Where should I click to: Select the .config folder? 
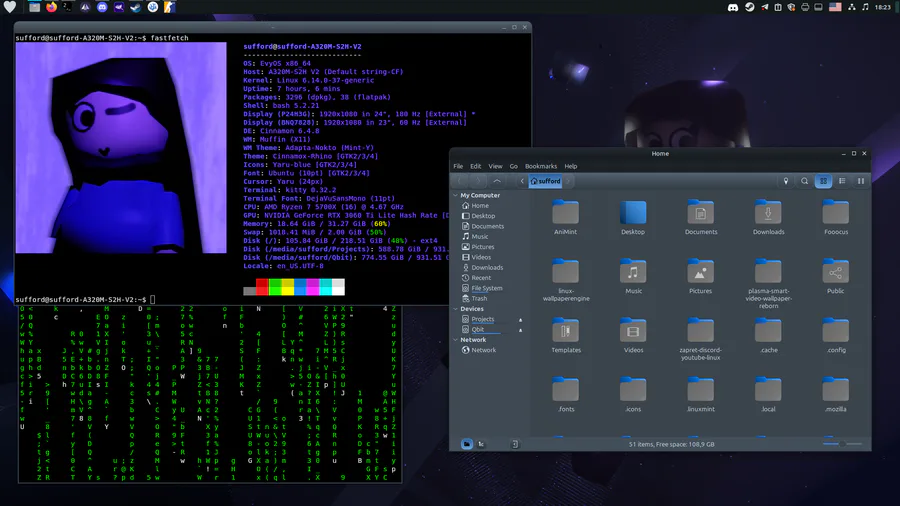(x=836, y=336)
